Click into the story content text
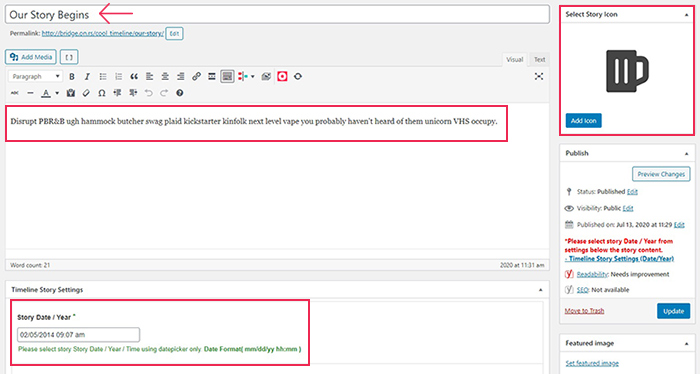This screenshot has height=374, width=700. click(x=254, y=121)
